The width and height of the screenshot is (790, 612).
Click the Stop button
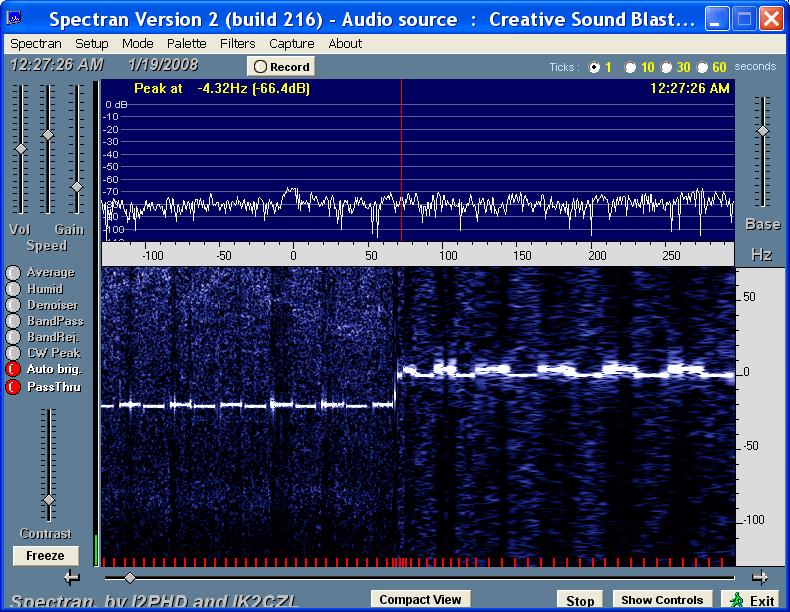tap(580, 600)
